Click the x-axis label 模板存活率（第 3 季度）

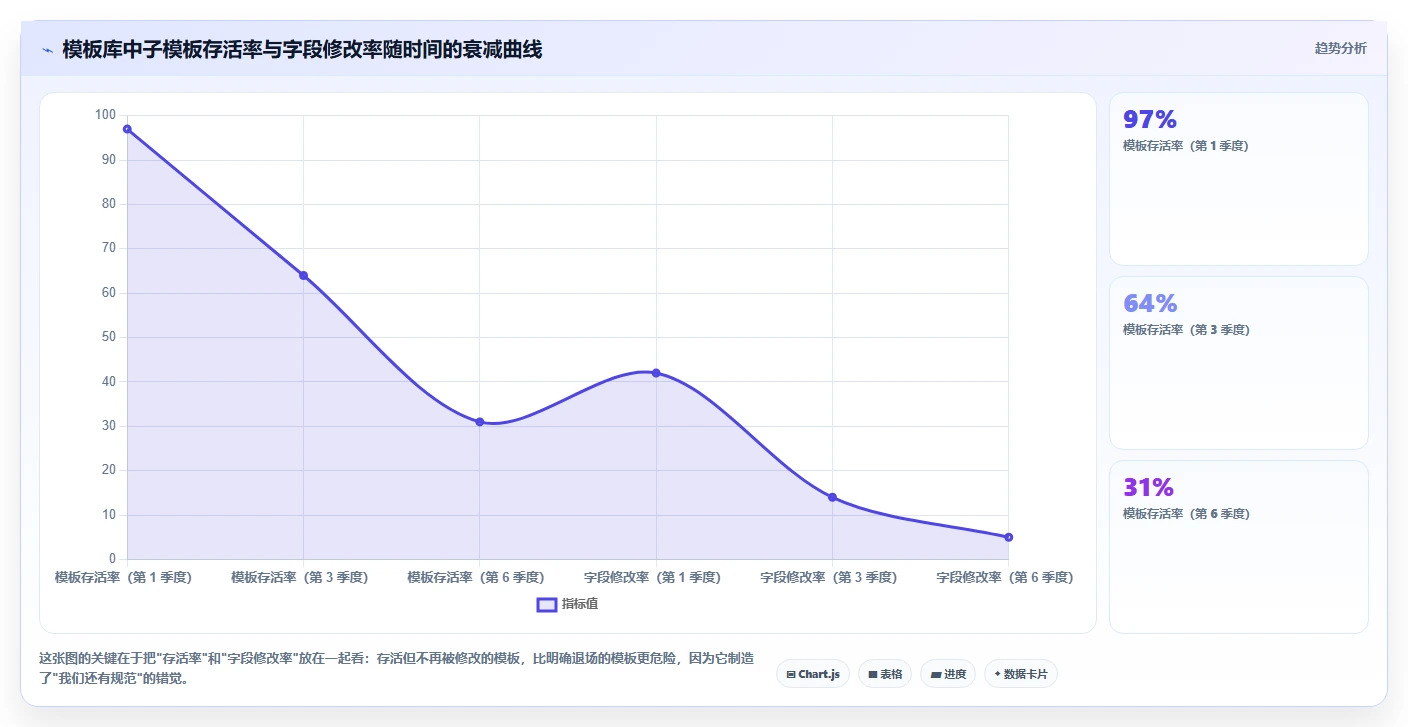[x=300, y=578]
